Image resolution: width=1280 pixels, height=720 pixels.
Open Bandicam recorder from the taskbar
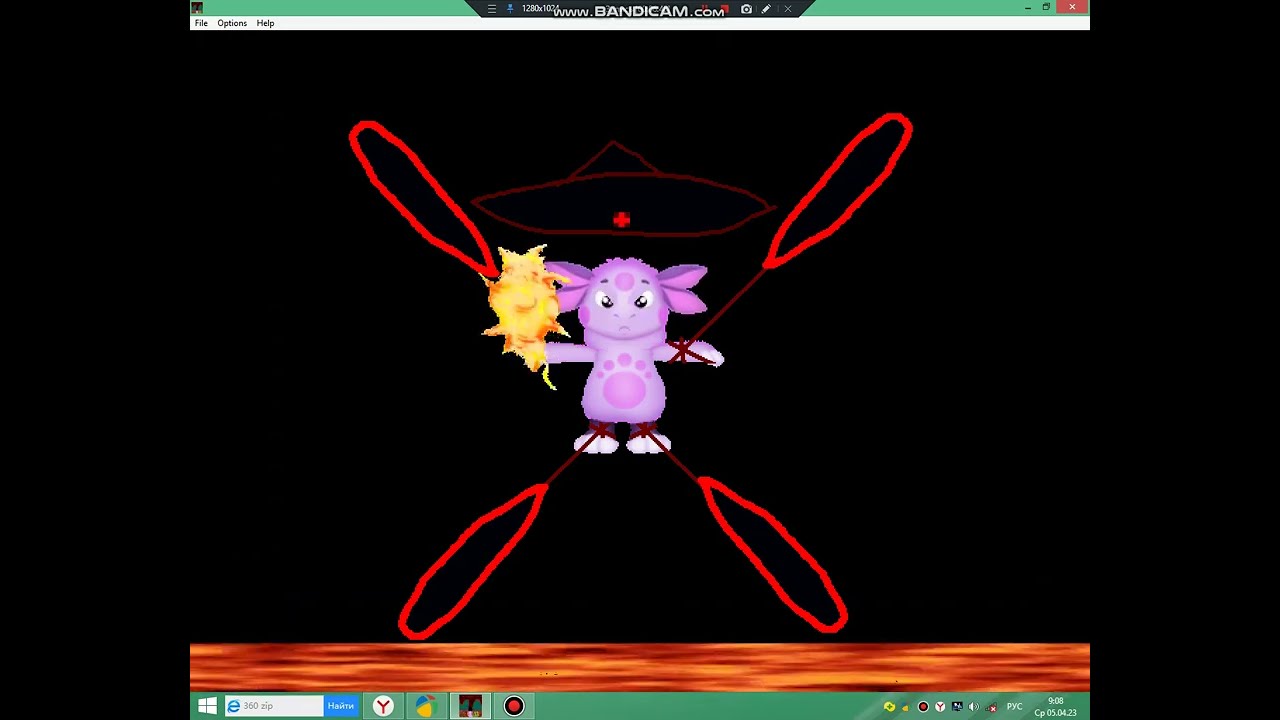514,706
